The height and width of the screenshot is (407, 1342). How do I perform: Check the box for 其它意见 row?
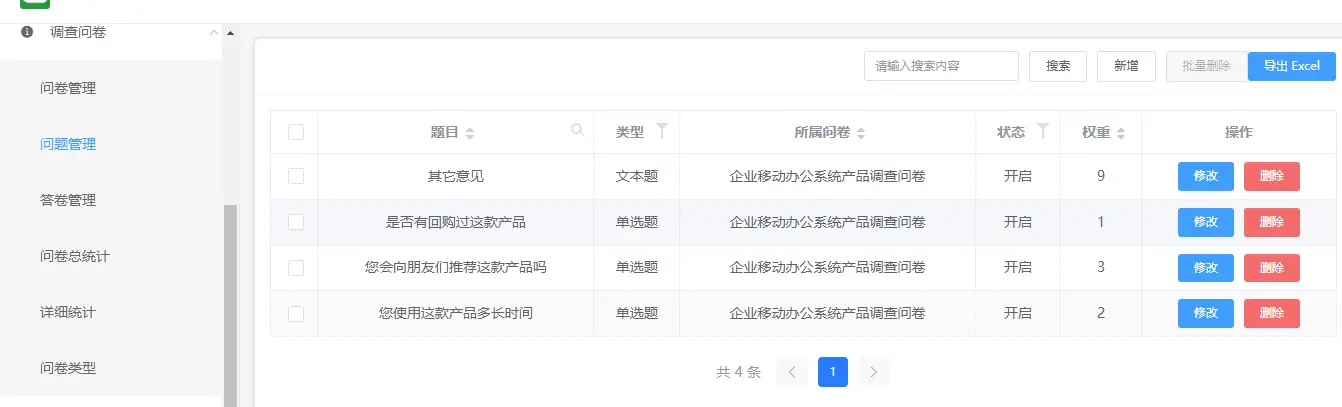pyautogui.click(x=296, y=176)
